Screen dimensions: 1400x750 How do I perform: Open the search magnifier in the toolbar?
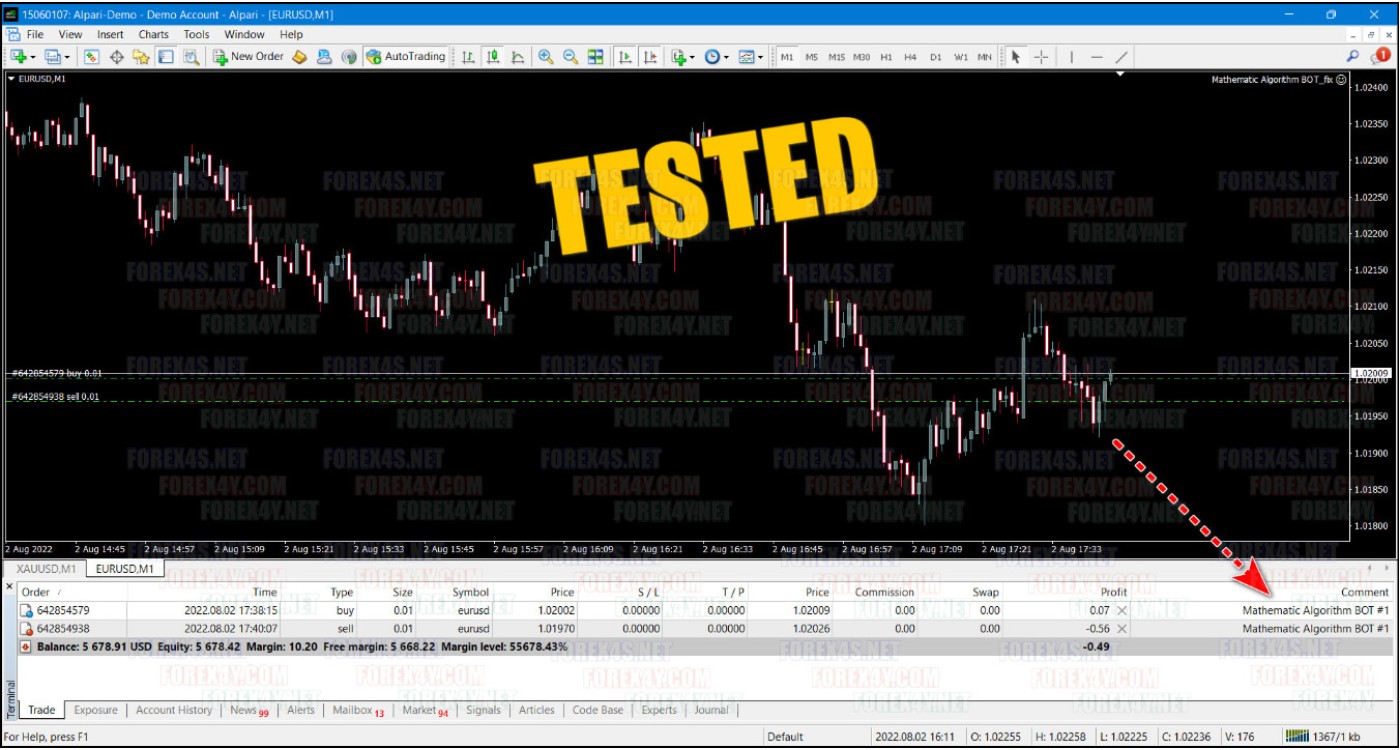pos(1353,57)
